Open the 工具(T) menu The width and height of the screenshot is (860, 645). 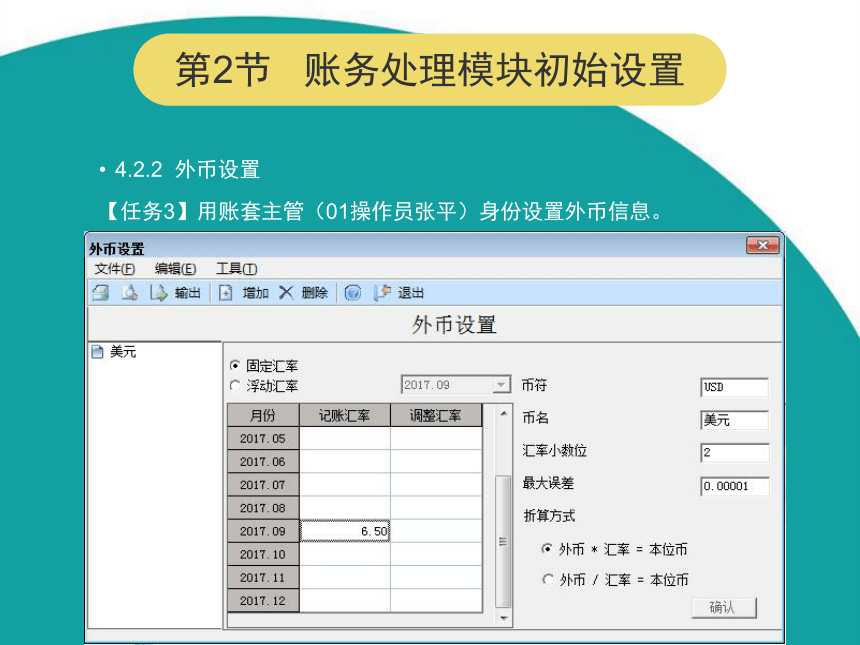point(236,269)
